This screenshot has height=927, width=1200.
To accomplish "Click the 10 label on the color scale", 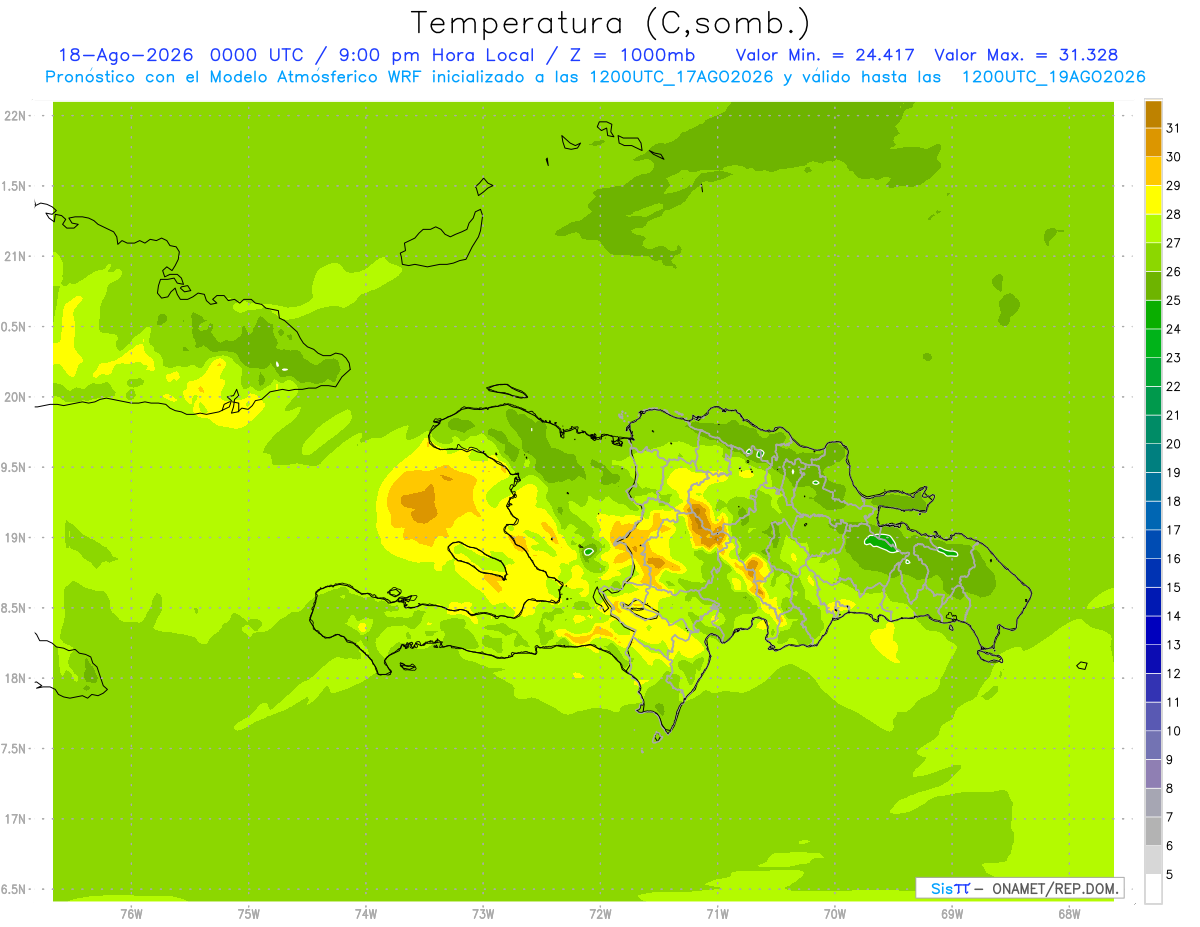I will (x=1173, y=731).
